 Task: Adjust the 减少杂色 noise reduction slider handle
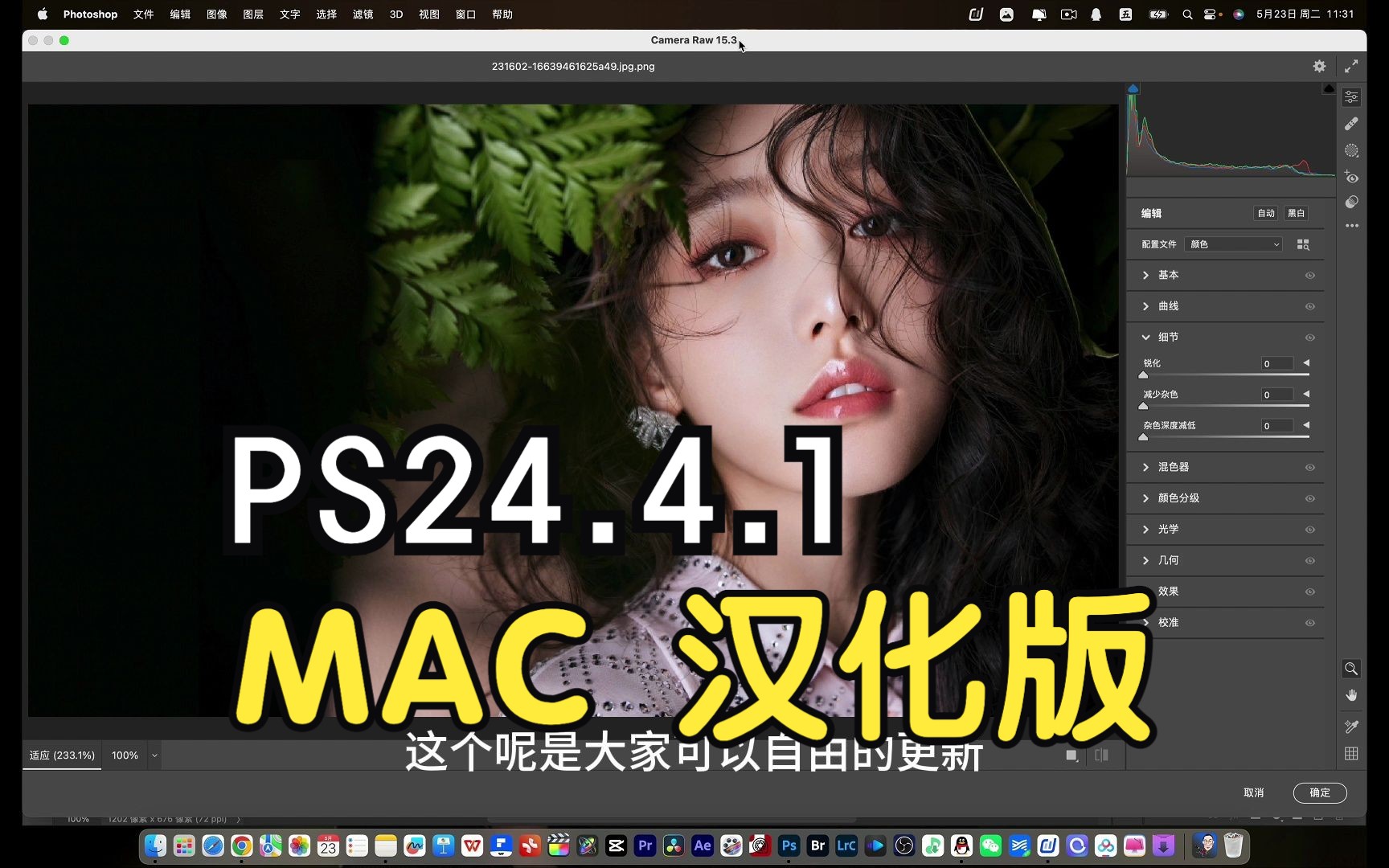tap(1143, 406)
